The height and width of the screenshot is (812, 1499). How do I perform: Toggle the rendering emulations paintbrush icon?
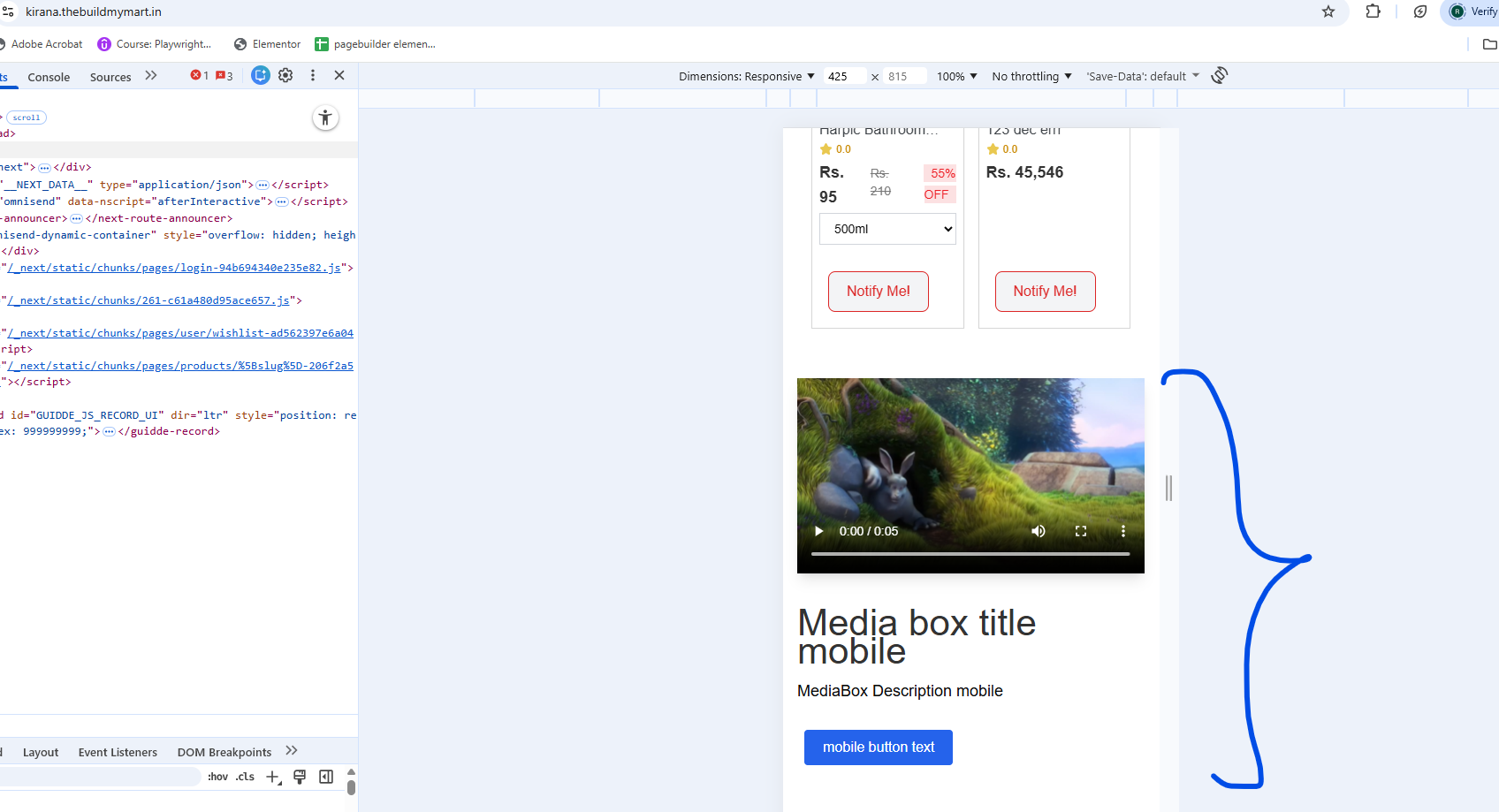point(300,777)
